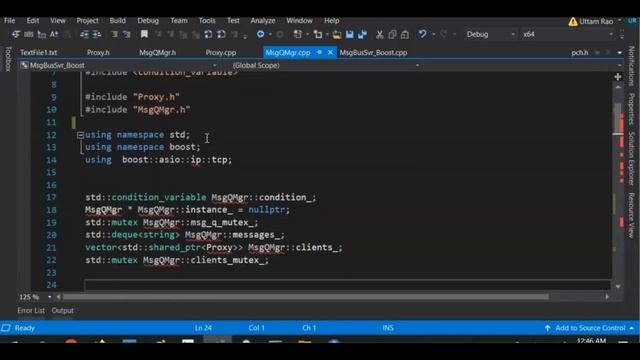Click the Uncomment Selected Lines icon
The width and height of the screenshot is (640, 360).
127,35
